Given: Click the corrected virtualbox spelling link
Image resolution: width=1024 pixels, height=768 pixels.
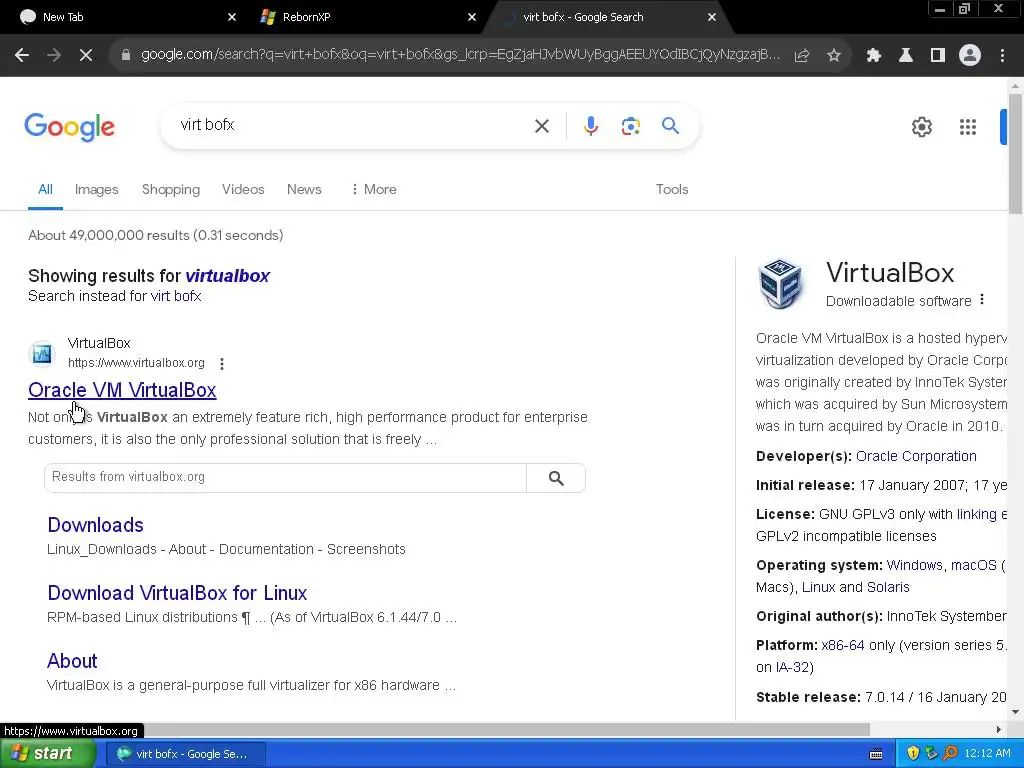Looking at the screenshot, I should (x=227, y=276).
